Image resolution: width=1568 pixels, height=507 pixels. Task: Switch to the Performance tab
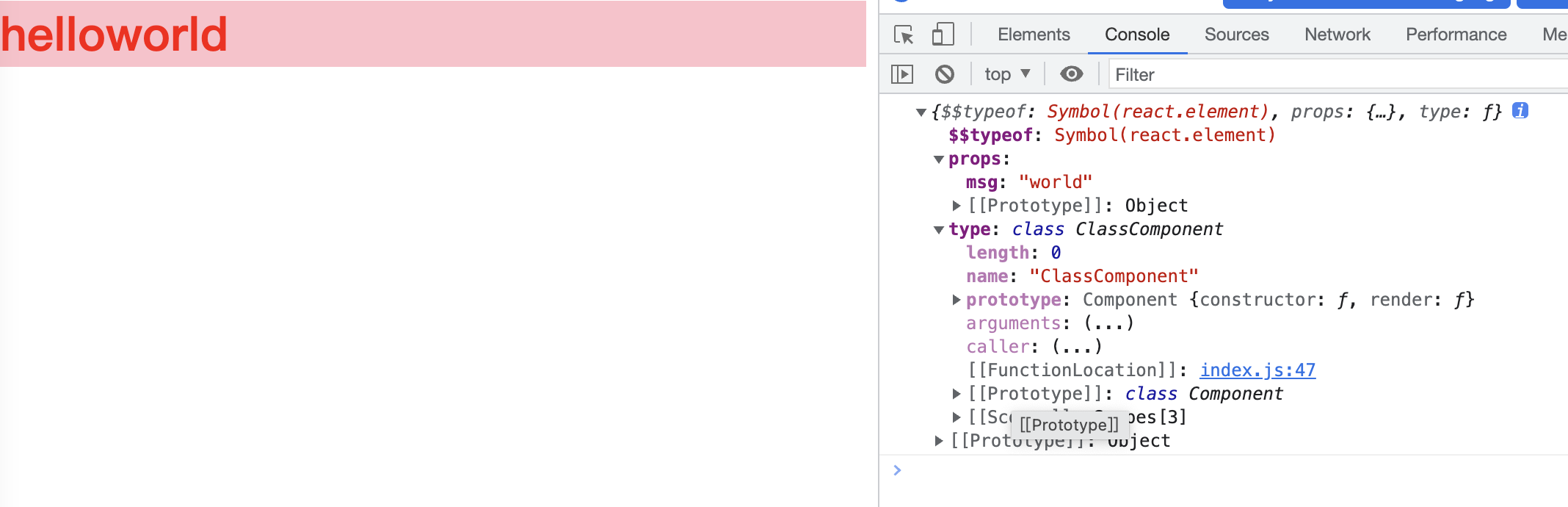click(x=1456, y=35)
